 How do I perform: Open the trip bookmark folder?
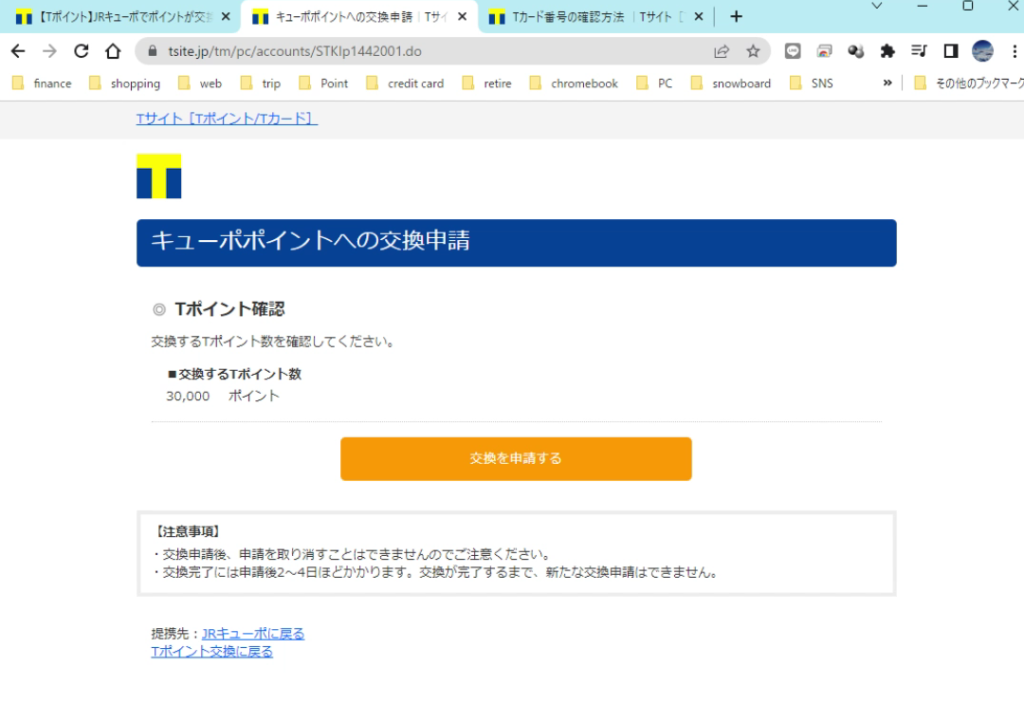261,83
